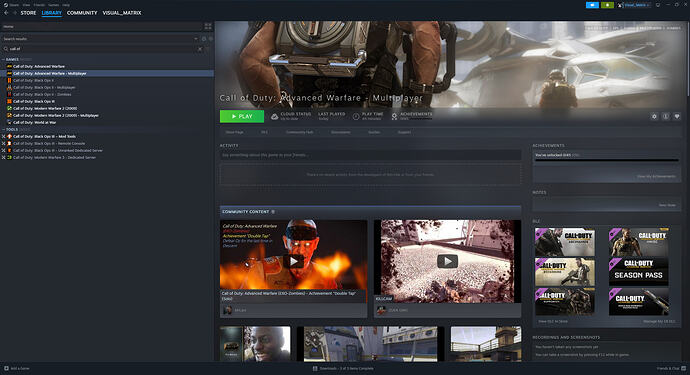This screenshot has width=690, height=375.
Task: Click the Add a Game plus icon
Action: (x=6, y=368)
